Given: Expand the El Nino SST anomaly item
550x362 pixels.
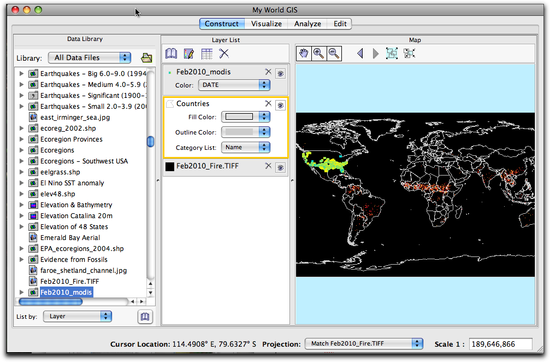Looking at the screenshot, I should (x=21, y=183).
